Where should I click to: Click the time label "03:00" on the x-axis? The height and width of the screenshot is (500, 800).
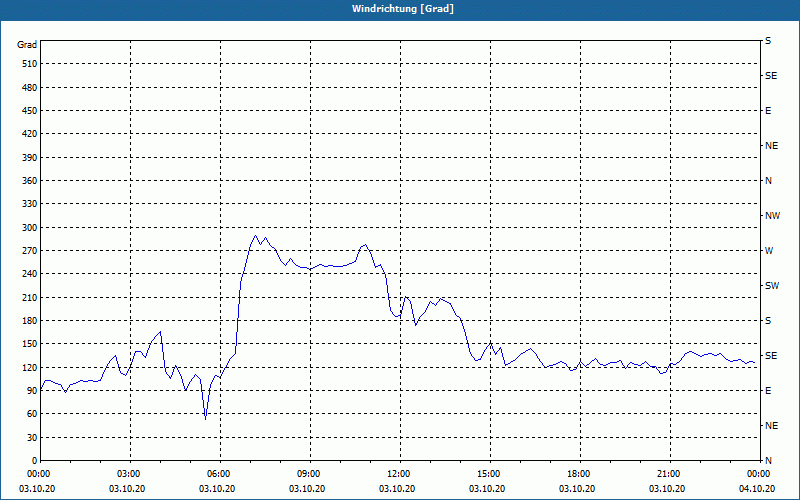tap(131, 473)
